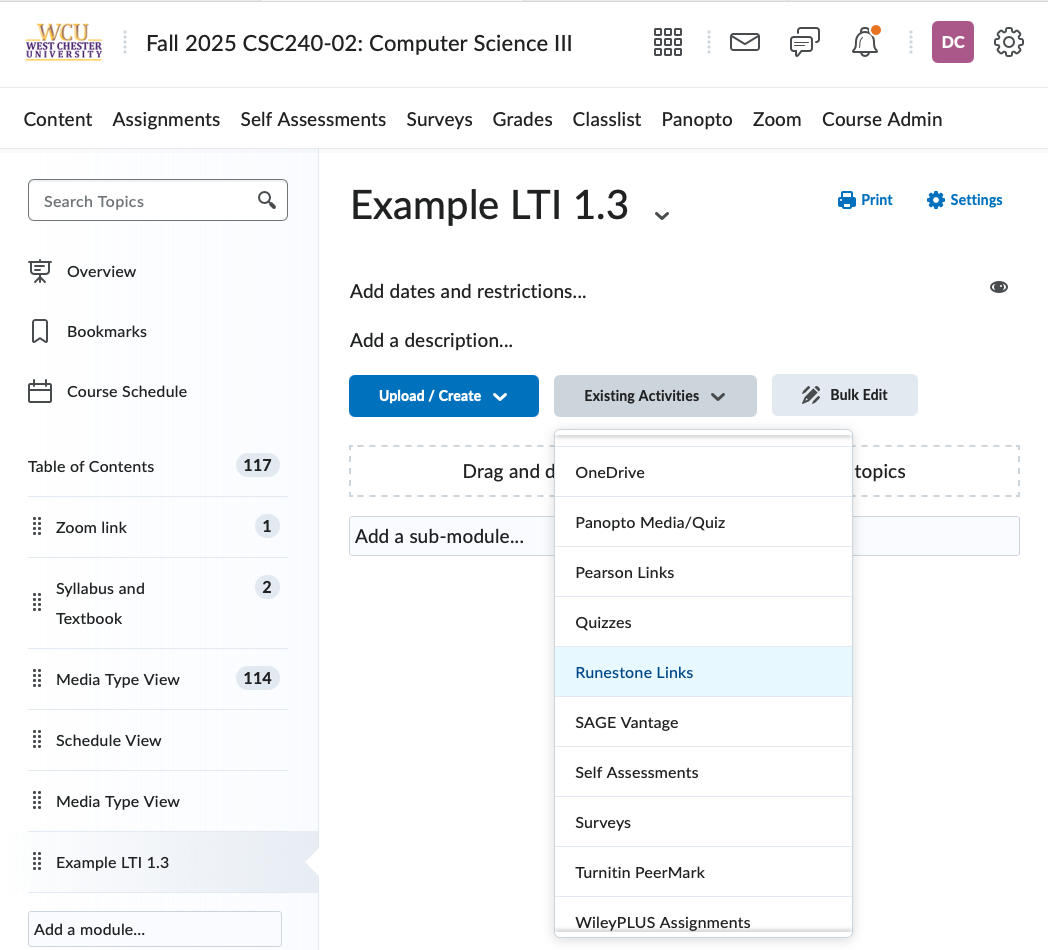Collapse the Existing Activities dropdown
The image size is (1048, 950).
654,396
